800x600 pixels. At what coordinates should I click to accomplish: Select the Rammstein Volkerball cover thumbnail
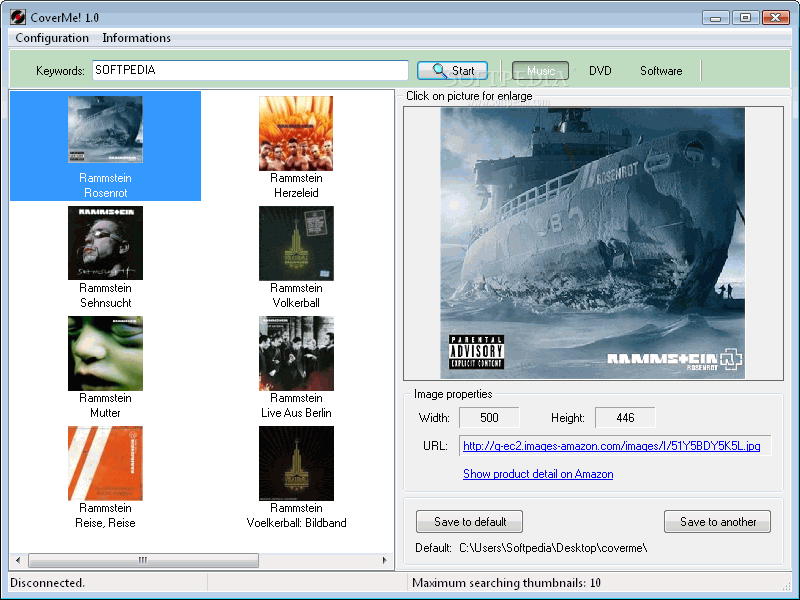pos(296,243)
